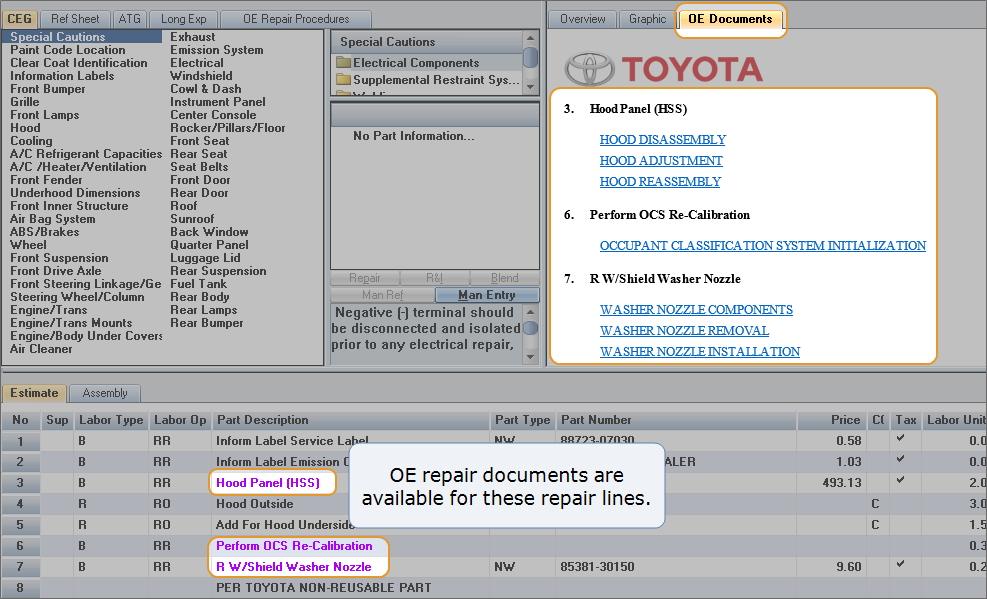The width and height of the screenshot is (987, 599).
Task: Open the OE Repair Procedures tab
Action: click(x=295, y=19)
